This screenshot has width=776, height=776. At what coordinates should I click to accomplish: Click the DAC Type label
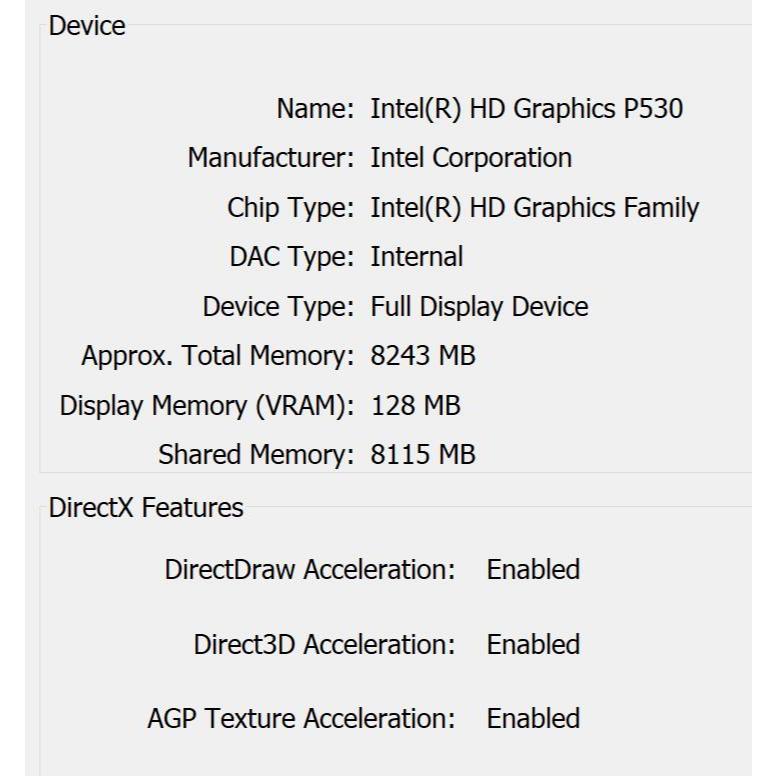[x=292, y=257]
